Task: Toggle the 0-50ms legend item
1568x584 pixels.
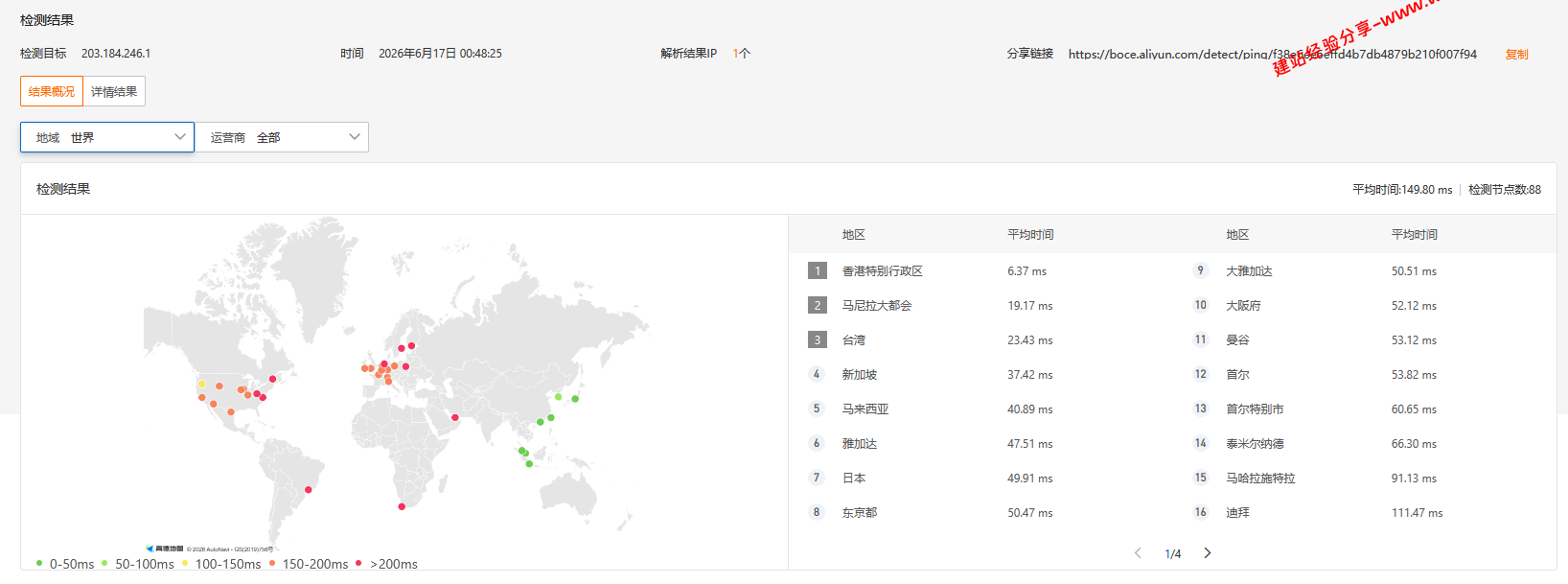Action: [x=65, y=564]
